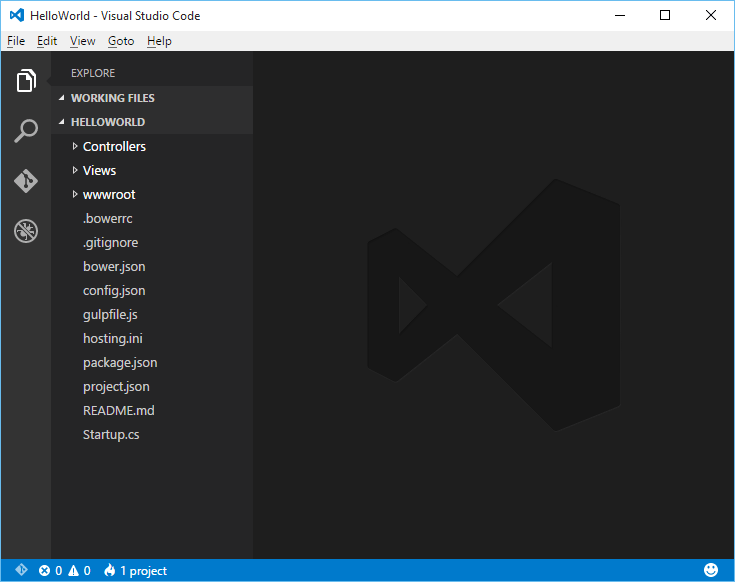Click the WORKING FILES header text
735x582 pixels.
(112, 98)
